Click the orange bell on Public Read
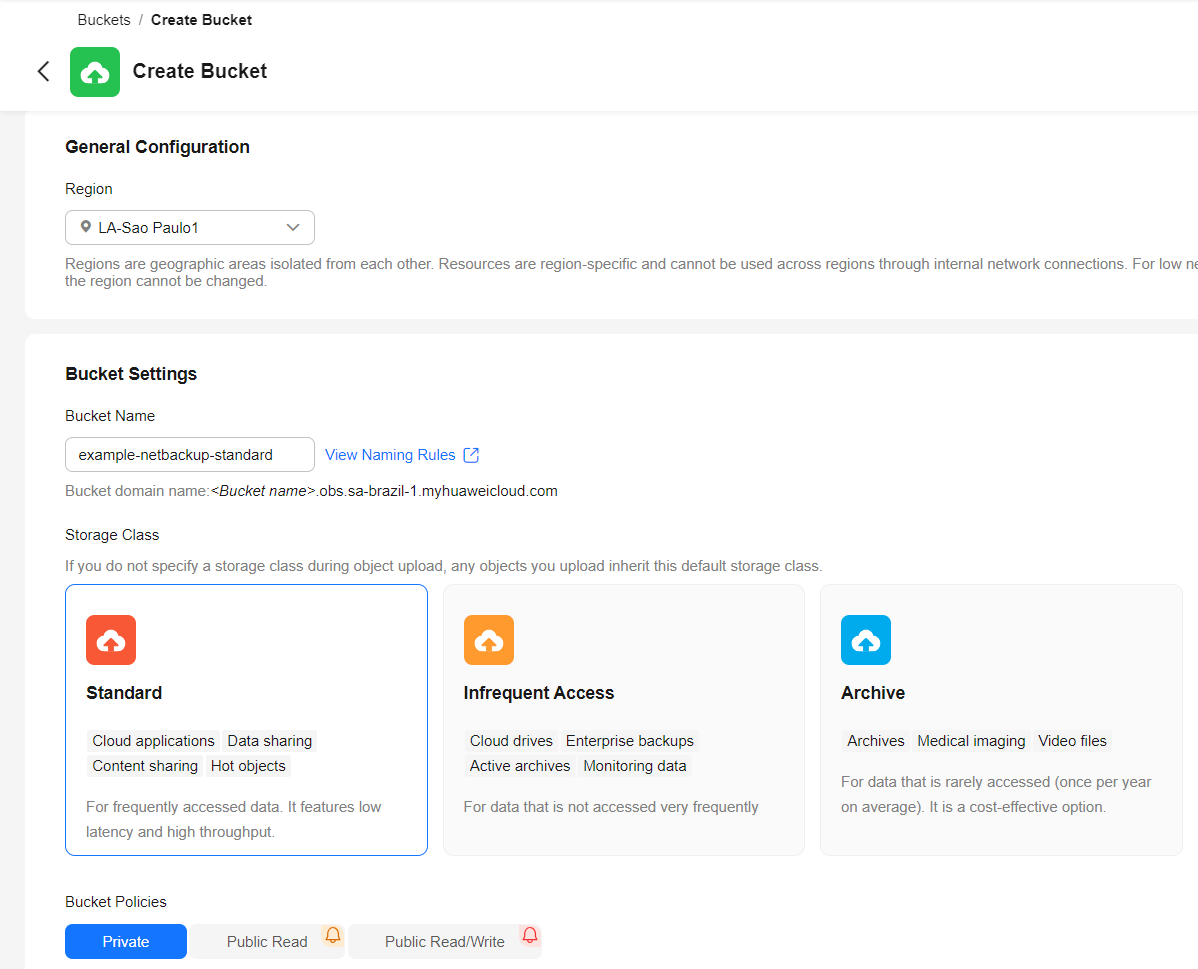 [333, 935]
